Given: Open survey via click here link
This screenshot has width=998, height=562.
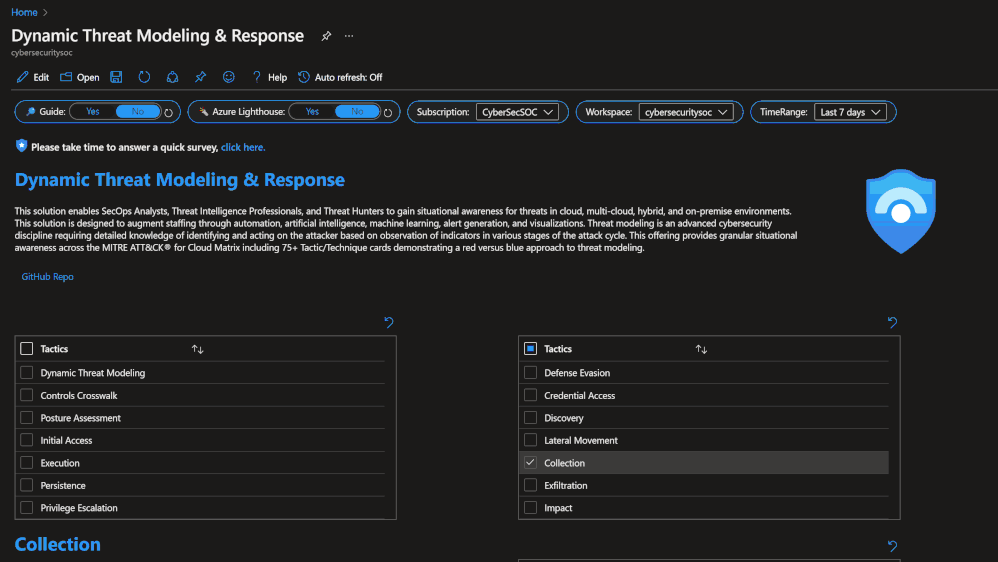Looking at the screenshot, I should [242, 147].
